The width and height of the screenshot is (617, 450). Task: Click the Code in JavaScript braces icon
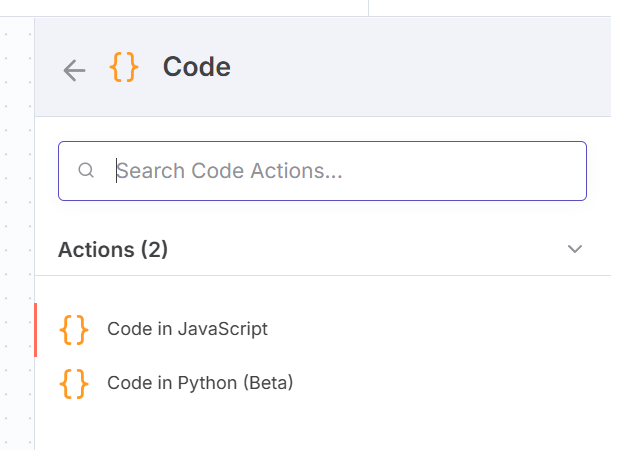pyautogui.click(x=74, y=329)
